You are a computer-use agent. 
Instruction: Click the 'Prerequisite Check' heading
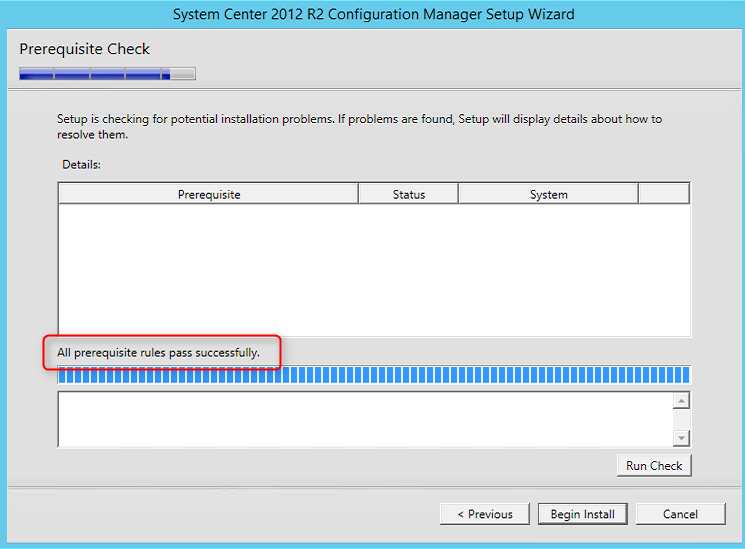pyautogui.click(x=85, y=49)
